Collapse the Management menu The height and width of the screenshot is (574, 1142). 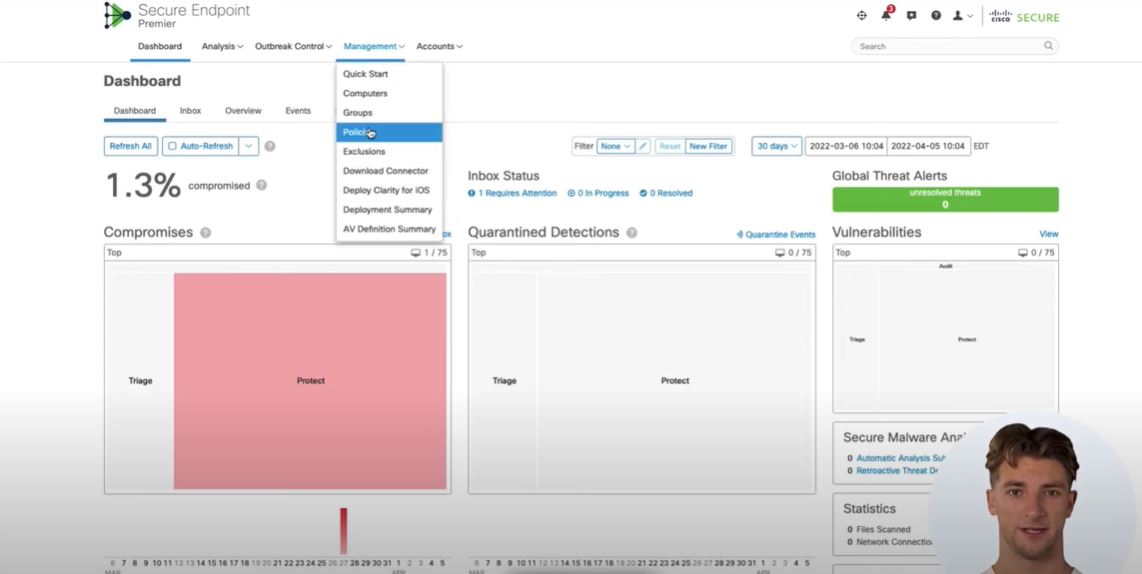pos(374,46)
